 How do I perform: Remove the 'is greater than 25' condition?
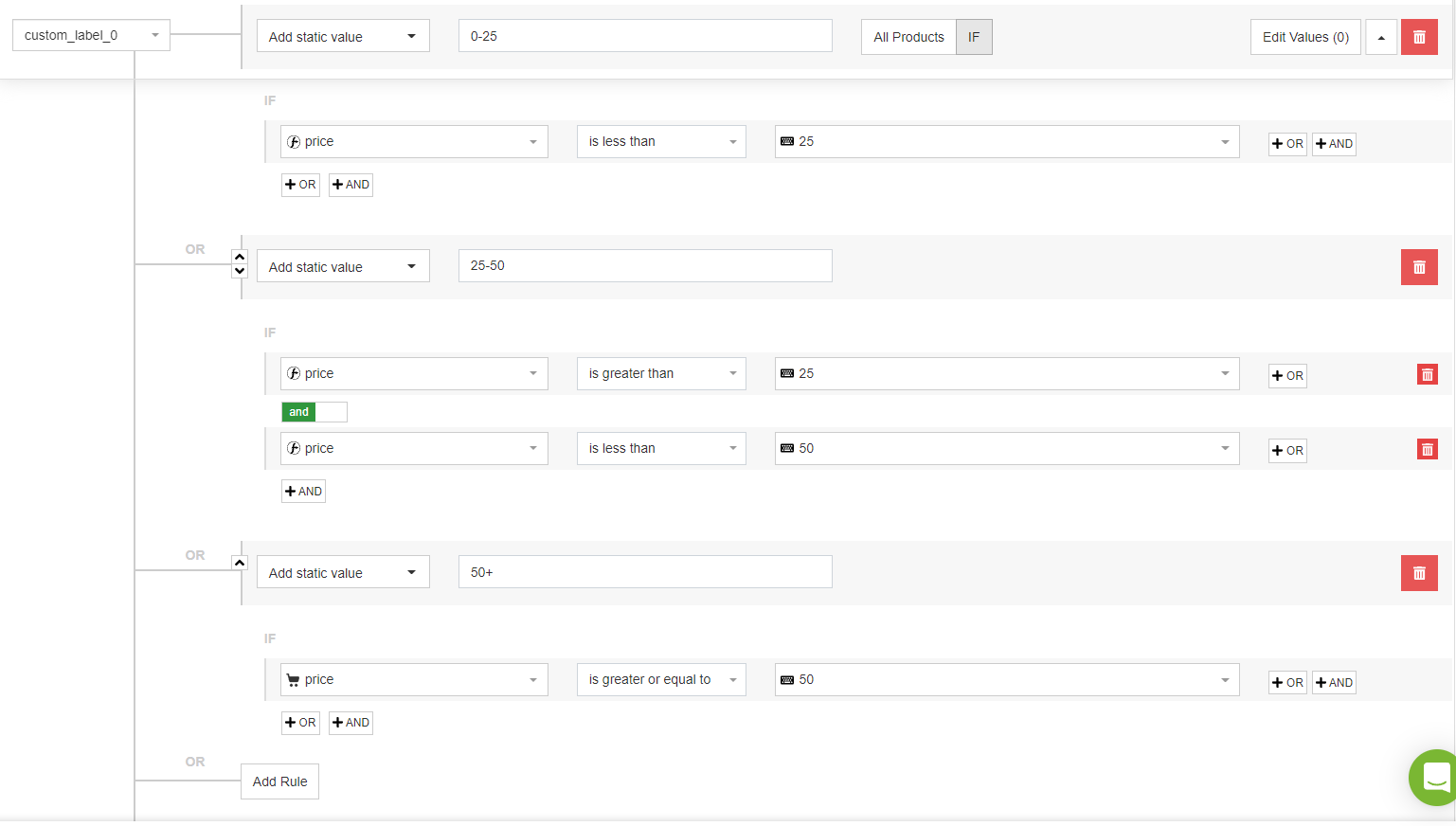1427,374
